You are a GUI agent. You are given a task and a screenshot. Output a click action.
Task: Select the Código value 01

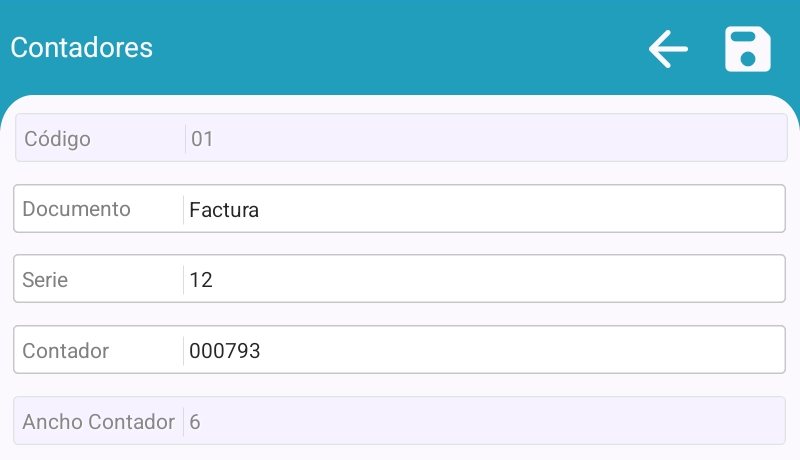point(202,139)
